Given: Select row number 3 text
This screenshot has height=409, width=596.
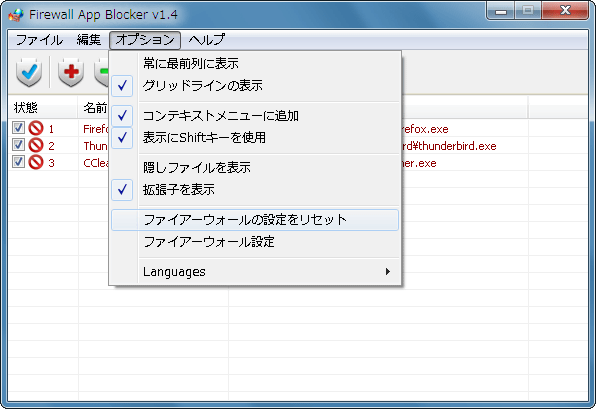Looking at the screenshot, I should pyautogui.click(x=51, y=163).
